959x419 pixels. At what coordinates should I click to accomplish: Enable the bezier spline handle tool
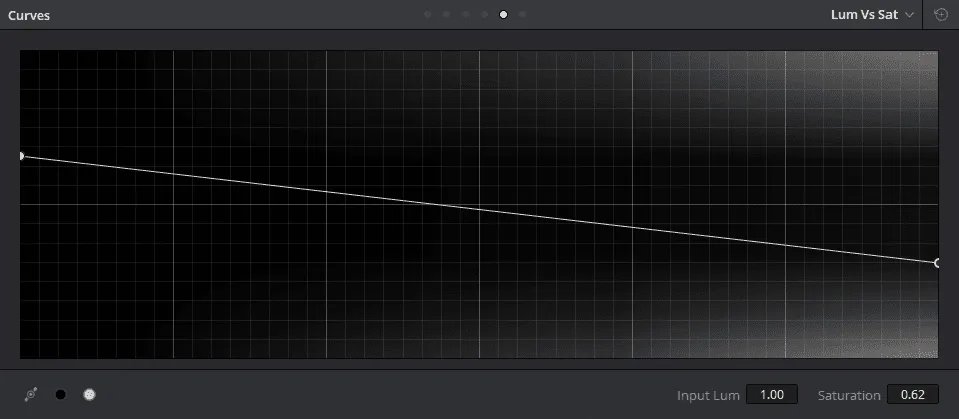[x=31, y=395]
